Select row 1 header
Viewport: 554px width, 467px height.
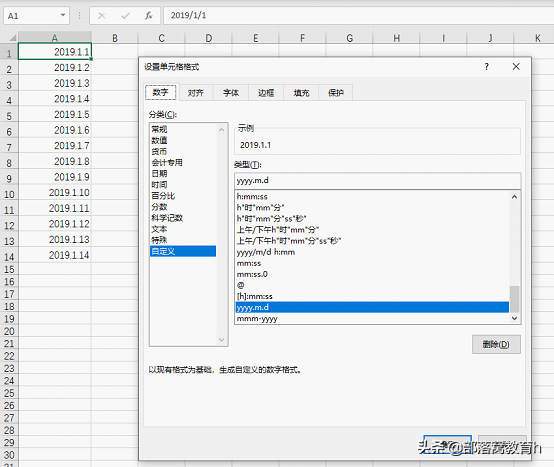click(x=9, y=53)
